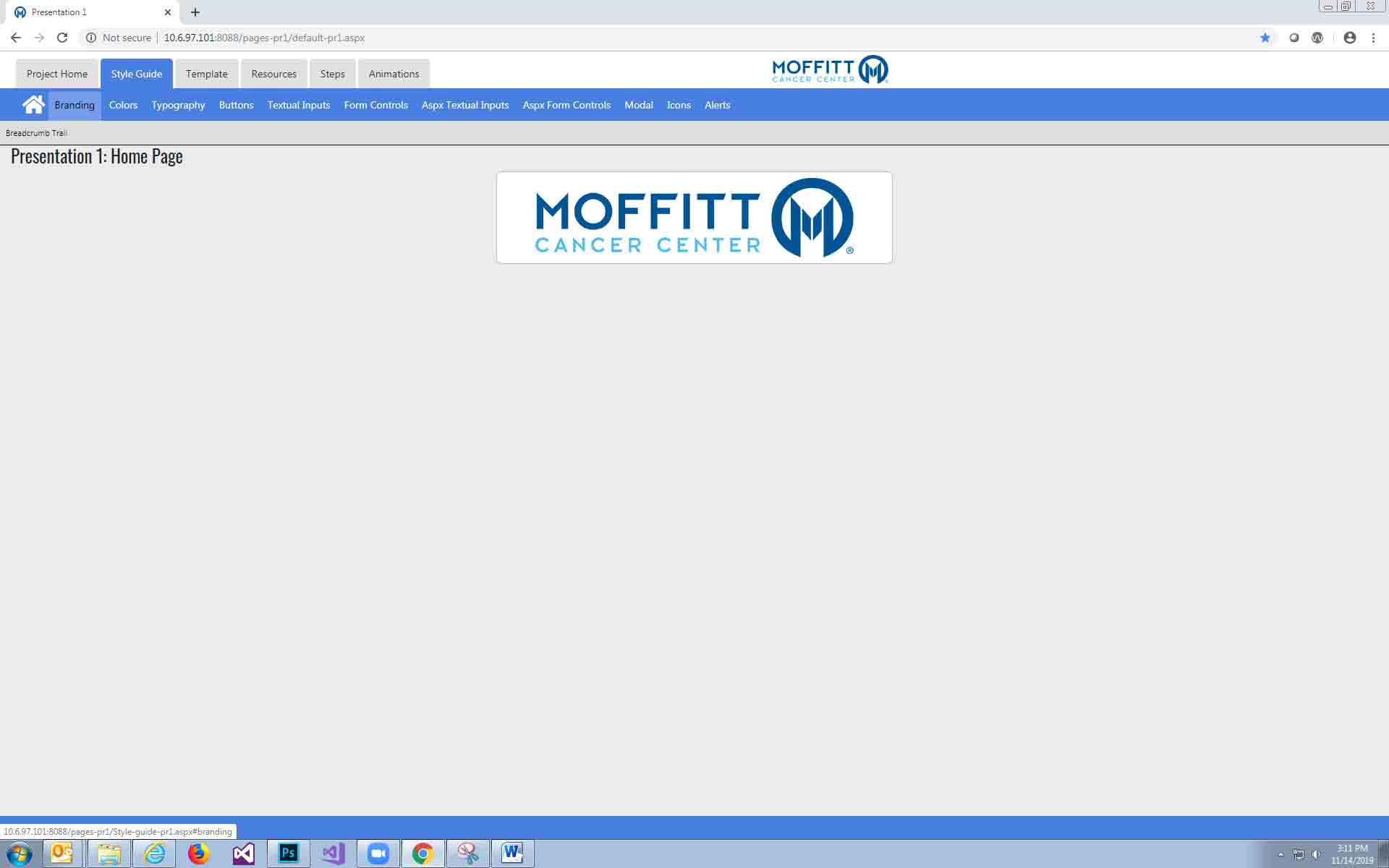Image resolution: width=1389 pixels, height=868 pixels.
Task: Click the white home icon in navbar
Action: coord(33,105)
